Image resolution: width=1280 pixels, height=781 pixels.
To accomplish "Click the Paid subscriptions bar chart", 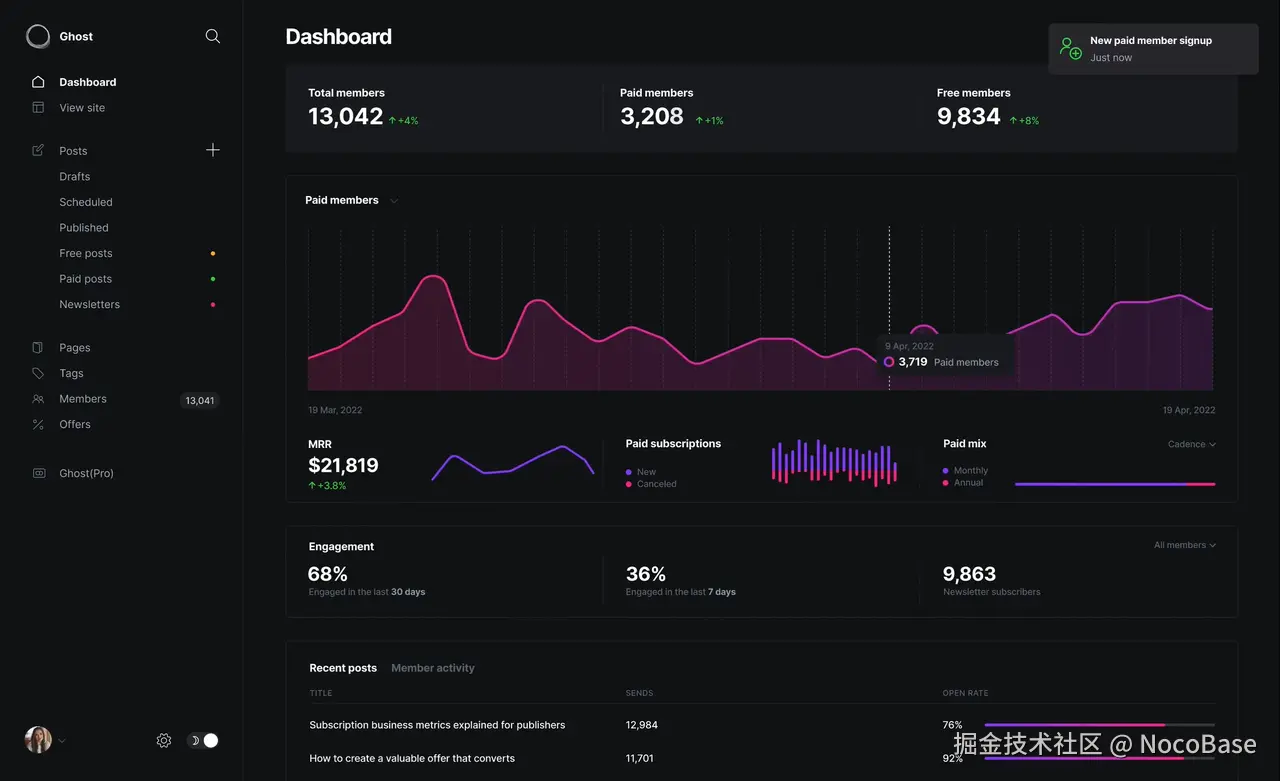I will point(834,462).
